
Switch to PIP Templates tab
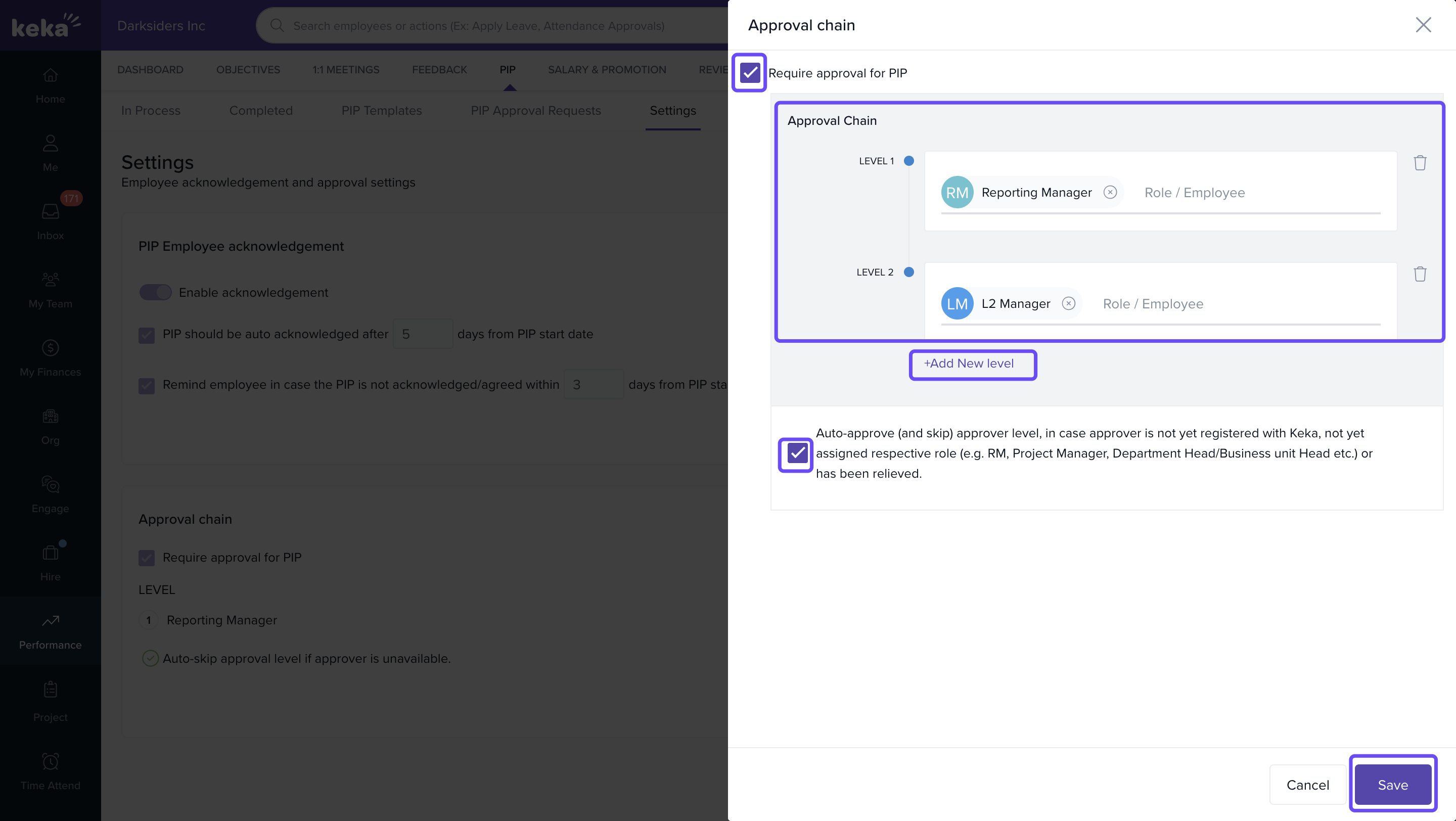[x=382, y=111]
